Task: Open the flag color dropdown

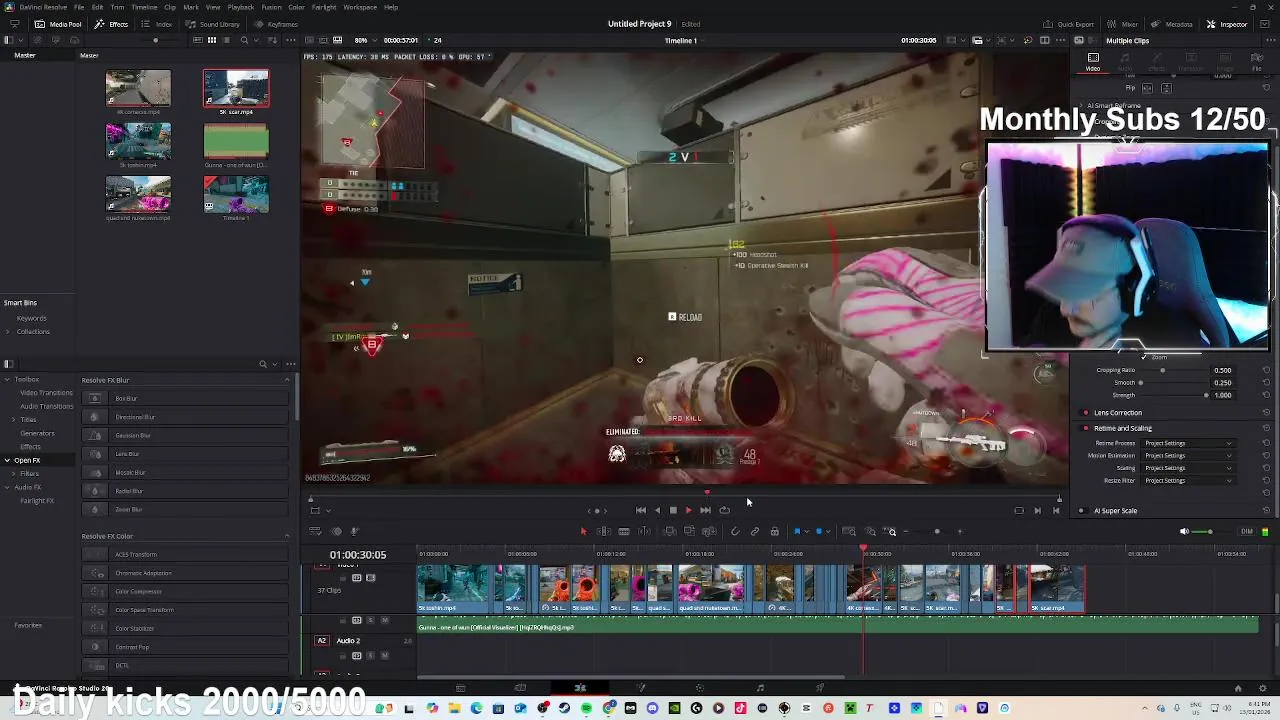Action: (x=807, y=532)
